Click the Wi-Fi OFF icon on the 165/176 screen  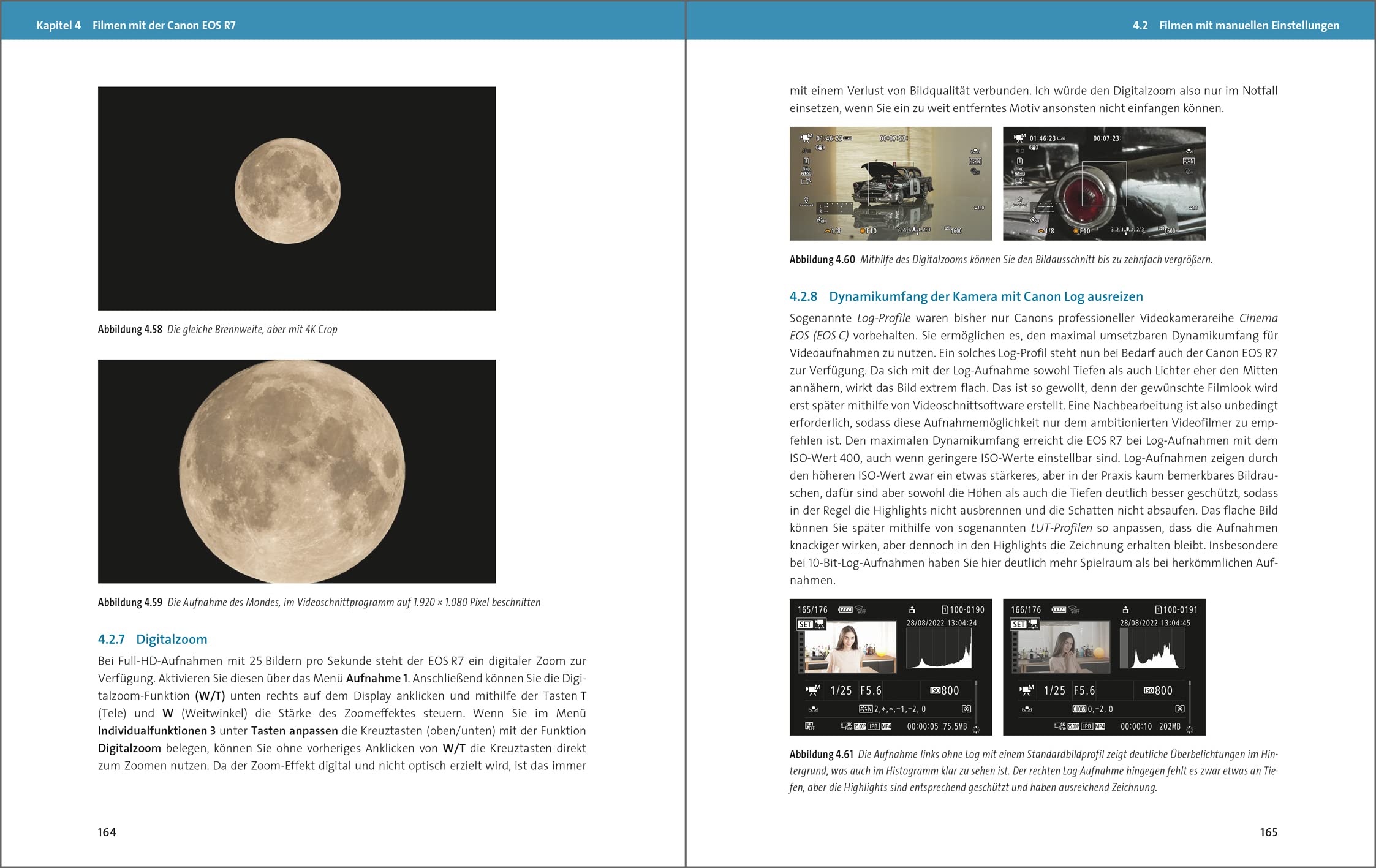pyautogui.click(x=861, y=609)
